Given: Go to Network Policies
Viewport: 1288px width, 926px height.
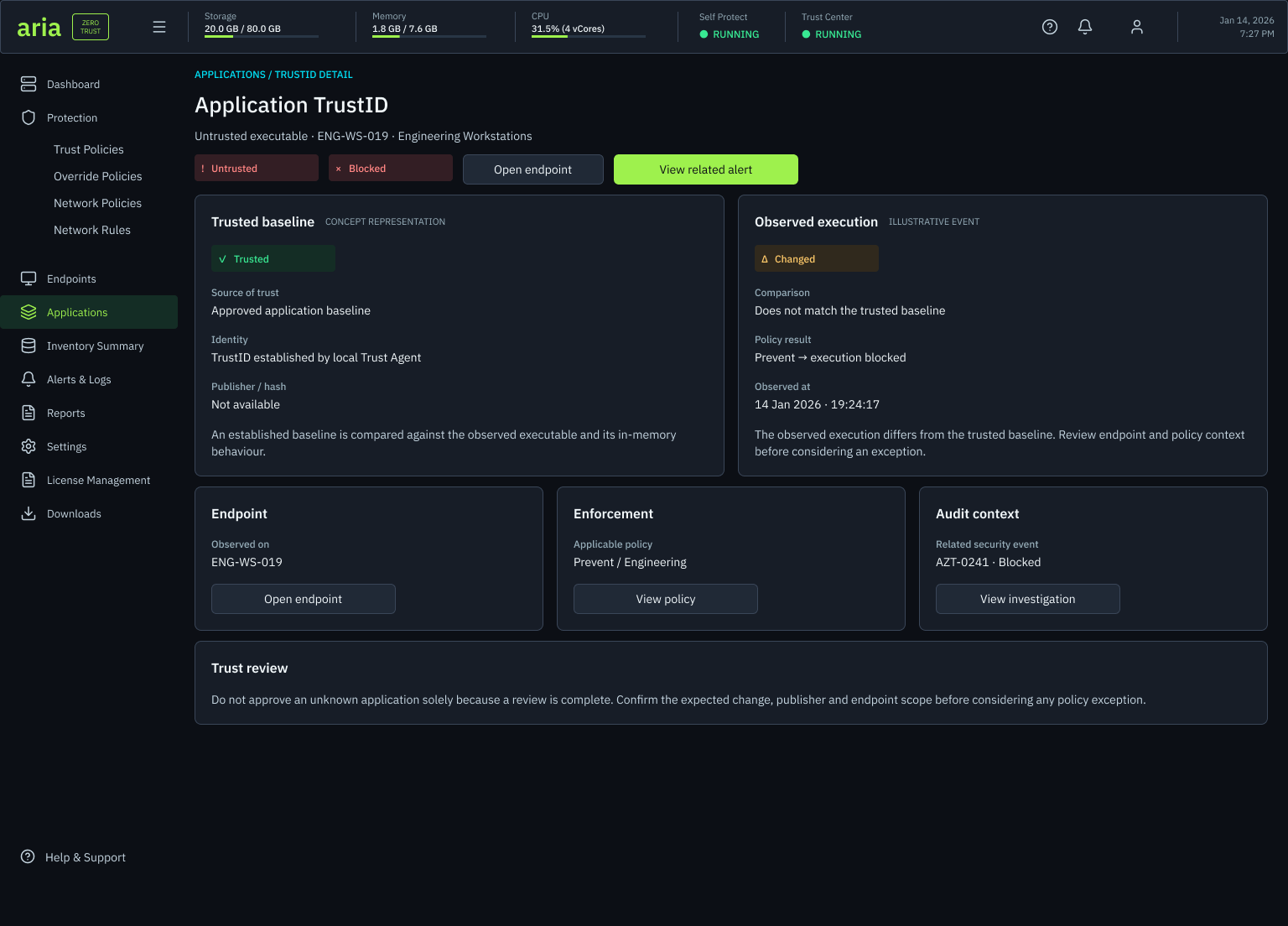Looking at the screenshot, I should 97,203.
